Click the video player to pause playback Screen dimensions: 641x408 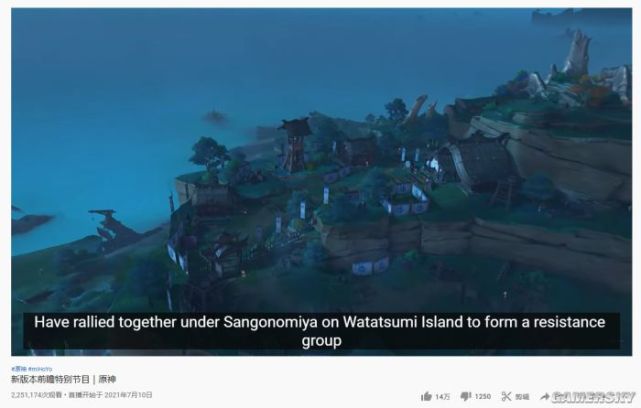pos(321,182)
